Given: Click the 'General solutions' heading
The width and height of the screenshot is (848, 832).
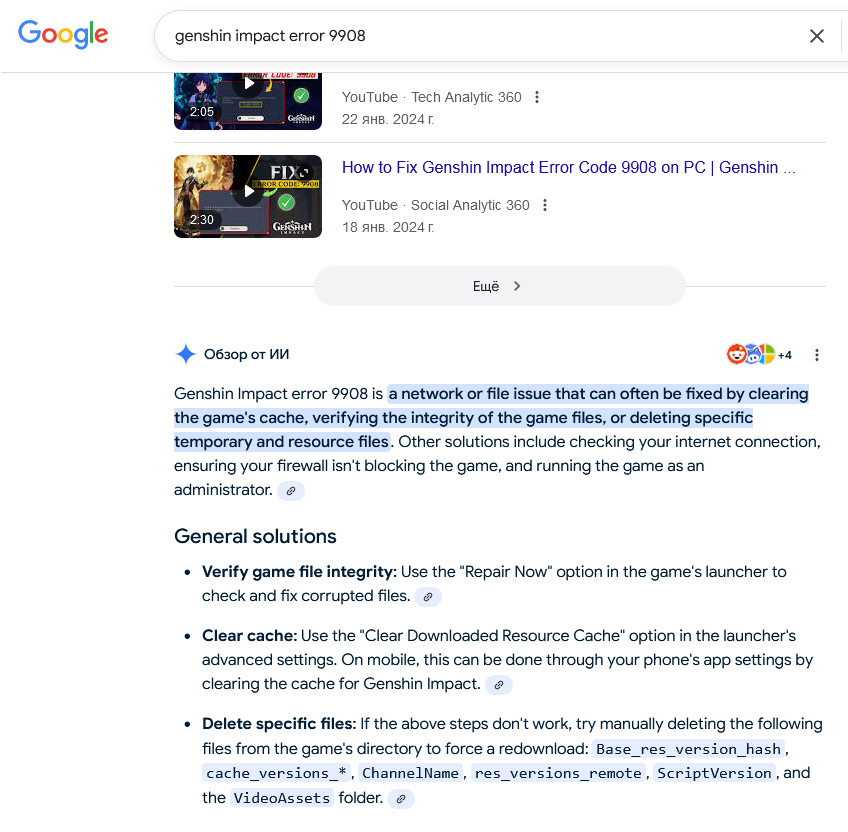Looking at the screenshot, I should [255, 537].
